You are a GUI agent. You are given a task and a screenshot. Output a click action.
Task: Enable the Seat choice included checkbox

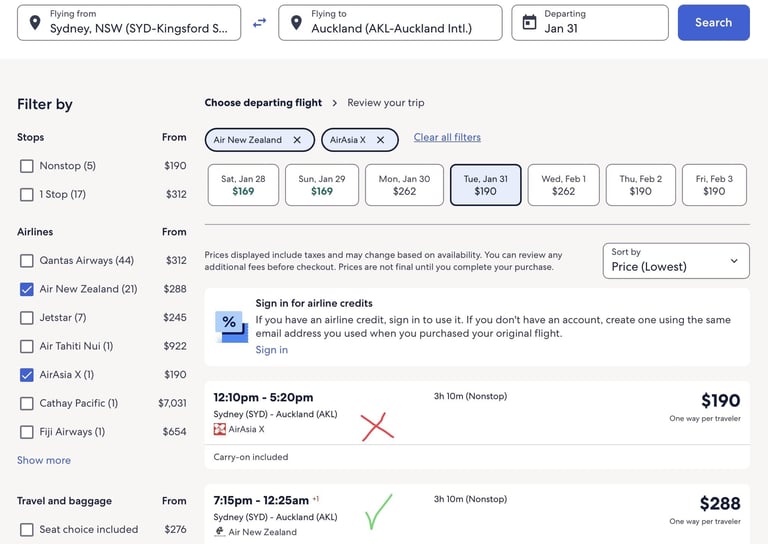(26, 529)
